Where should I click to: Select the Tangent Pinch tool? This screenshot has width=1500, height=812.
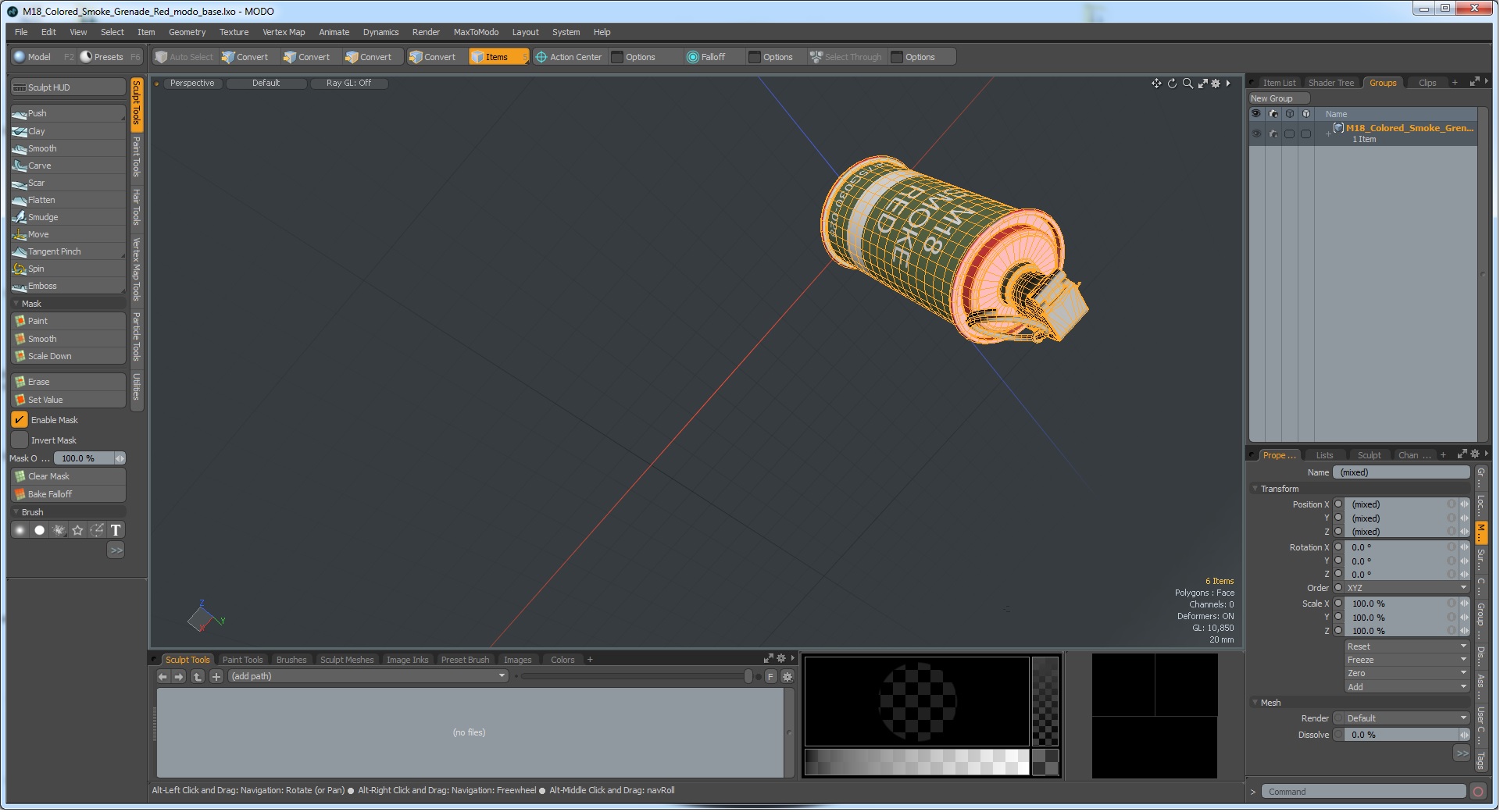pyautogui.click(x=68, y=251)
